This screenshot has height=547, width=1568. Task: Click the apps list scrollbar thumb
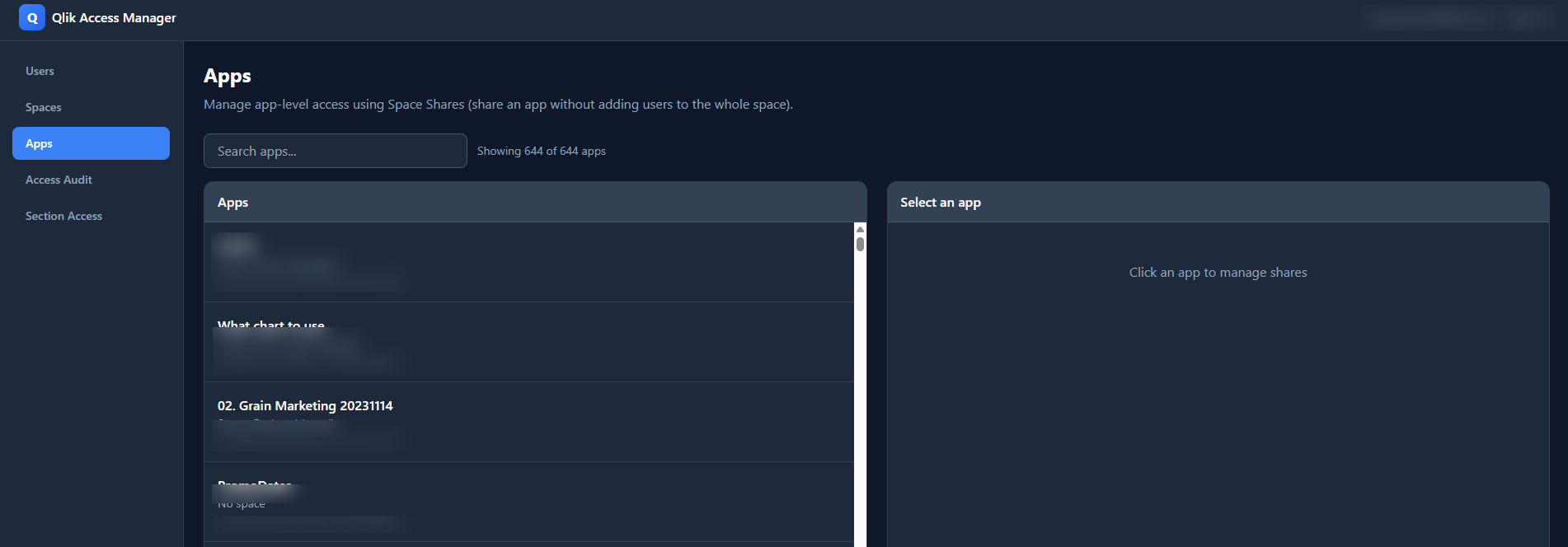point(860,244)
